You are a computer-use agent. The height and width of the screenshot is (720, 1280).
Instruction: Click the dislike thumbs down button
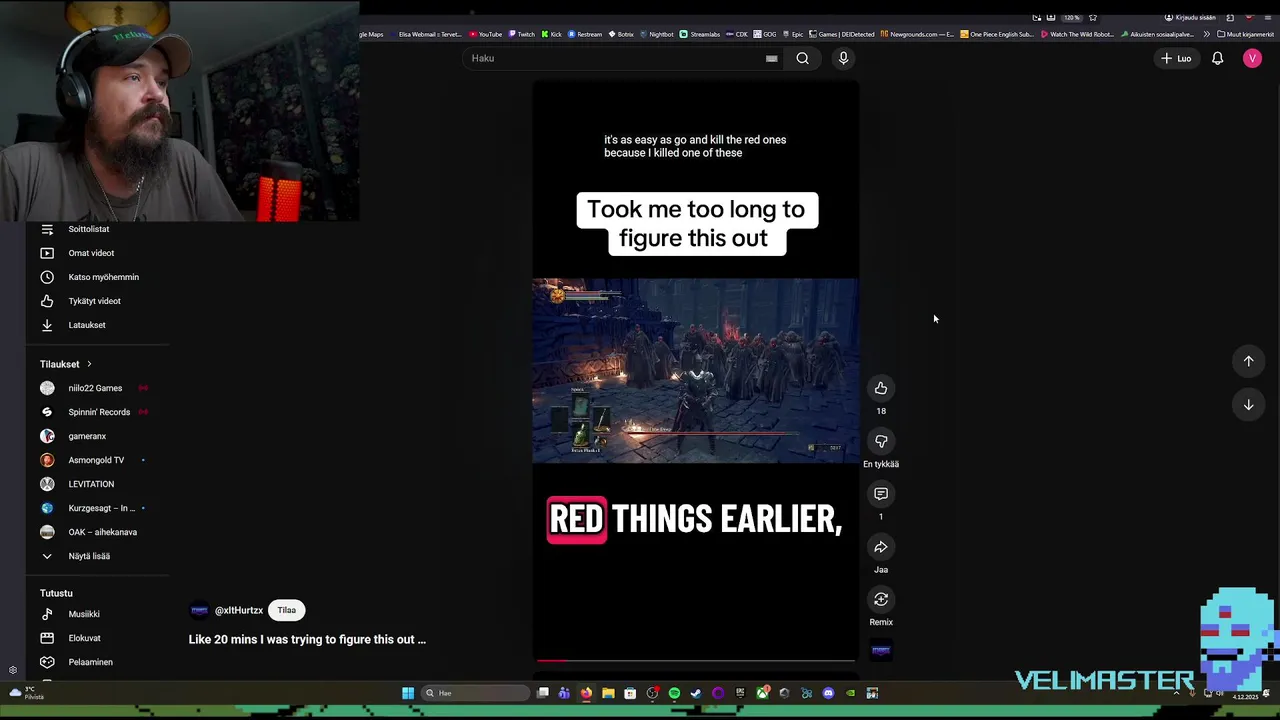click(881, 441)
